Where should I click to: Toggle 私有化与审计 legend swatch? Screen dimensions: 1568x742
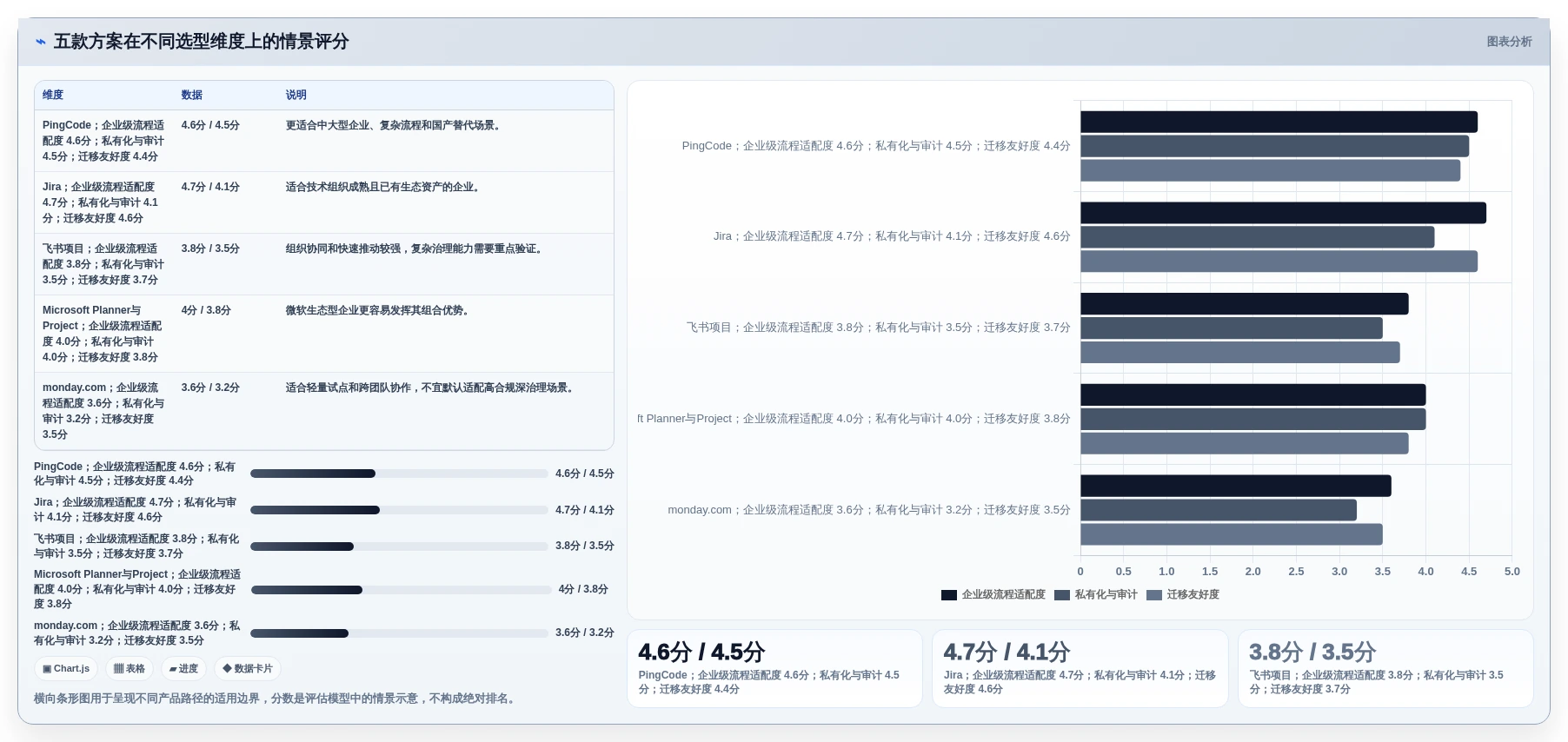1062,595
